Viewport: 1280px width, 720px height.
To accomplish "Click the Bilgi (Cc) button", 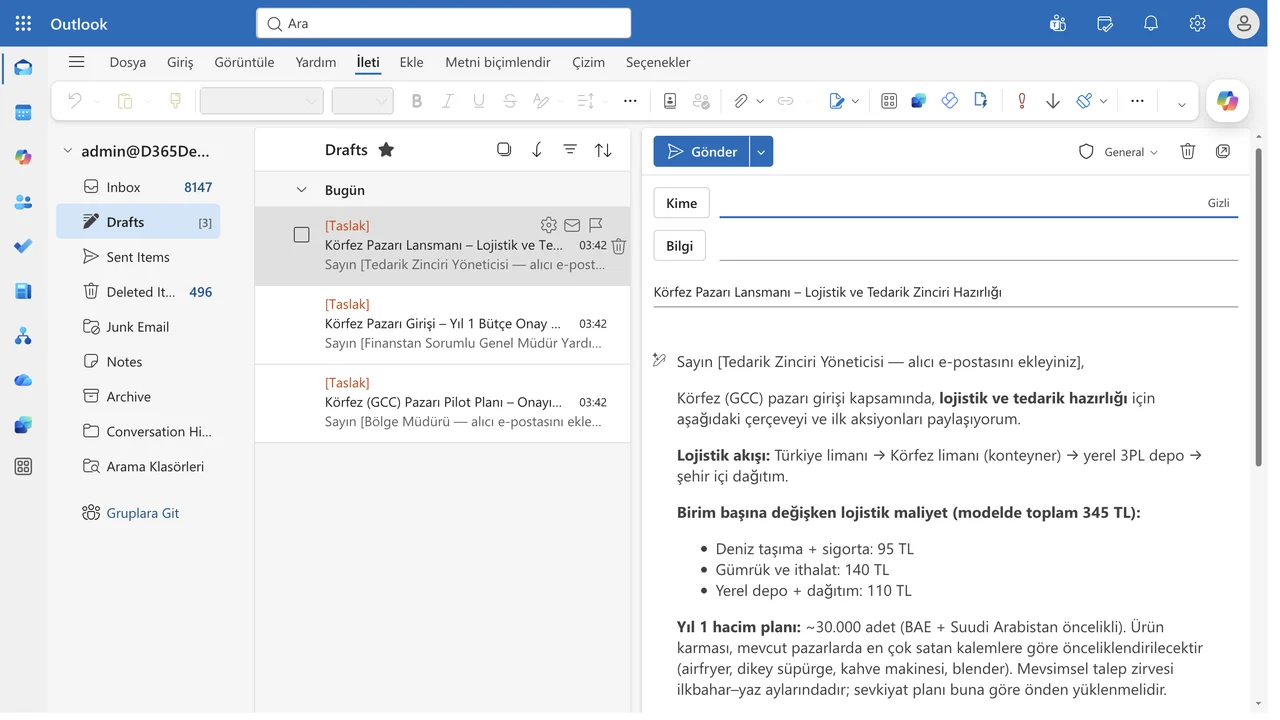I will coord(680,246).
